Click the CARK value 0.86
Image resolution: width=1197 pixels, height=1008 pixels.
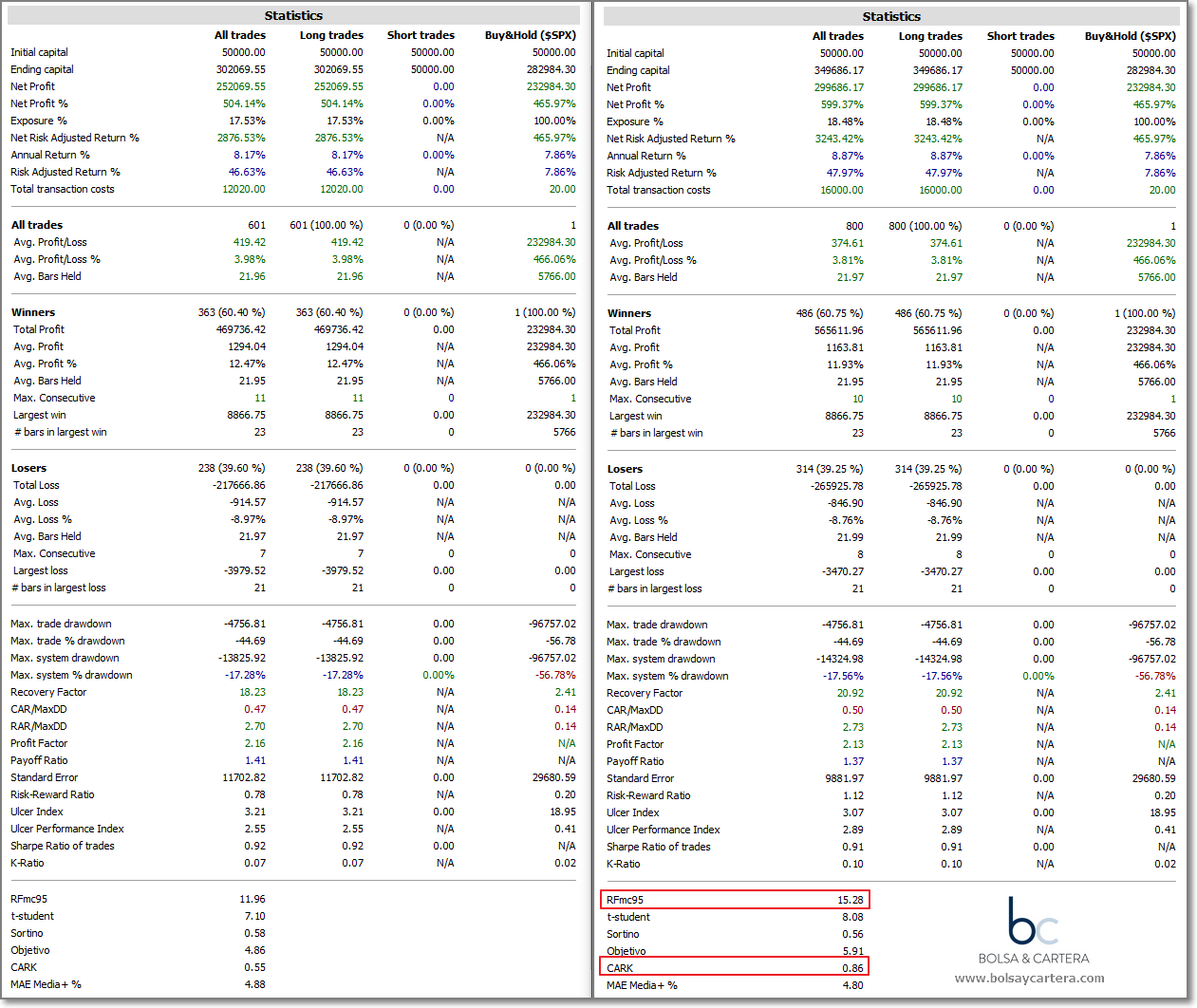point(853,968)
